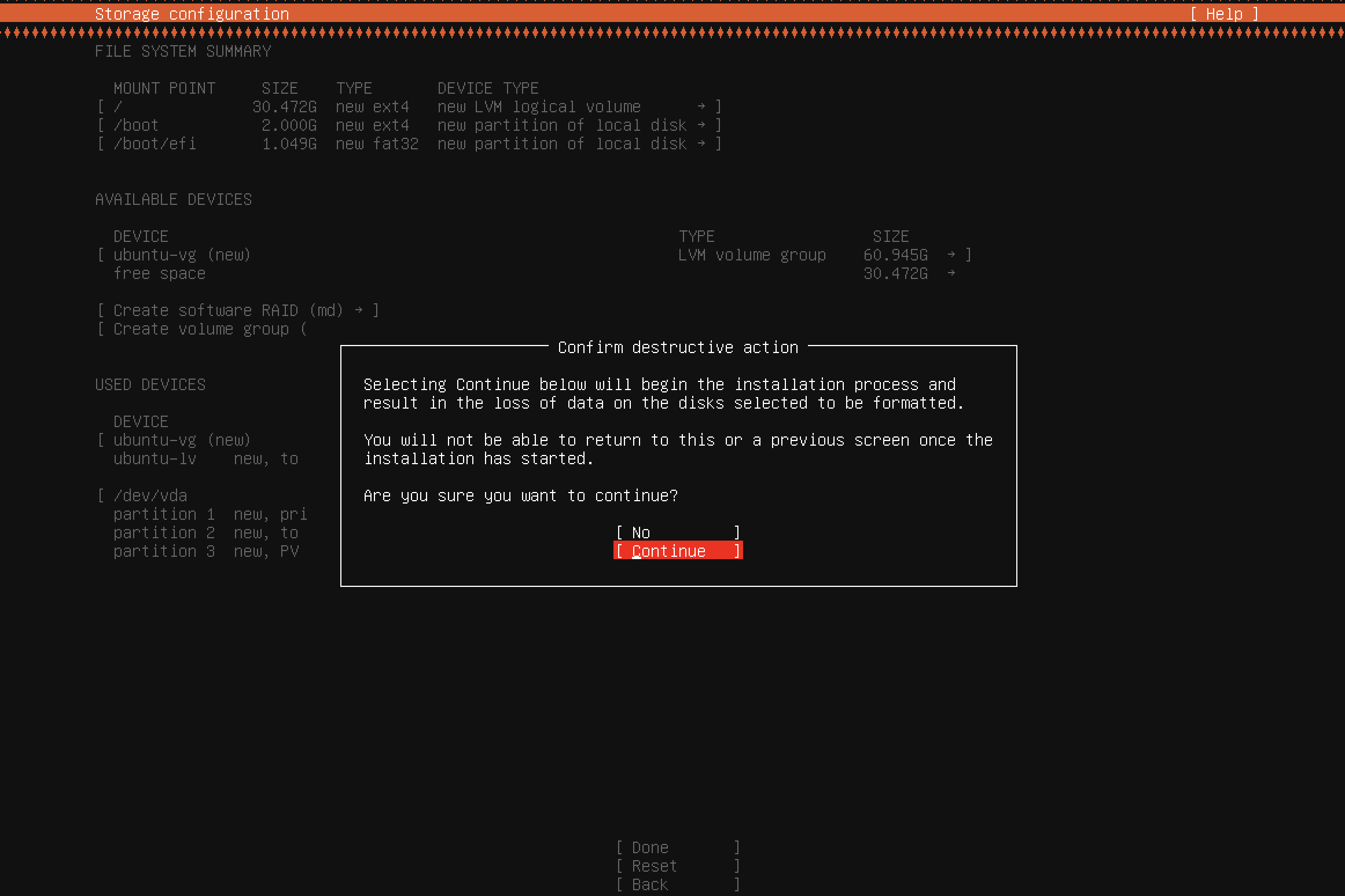
Task: Expand the /boot/efi mount point arrow
Action: pyautogui.click(x=701, y=144)
